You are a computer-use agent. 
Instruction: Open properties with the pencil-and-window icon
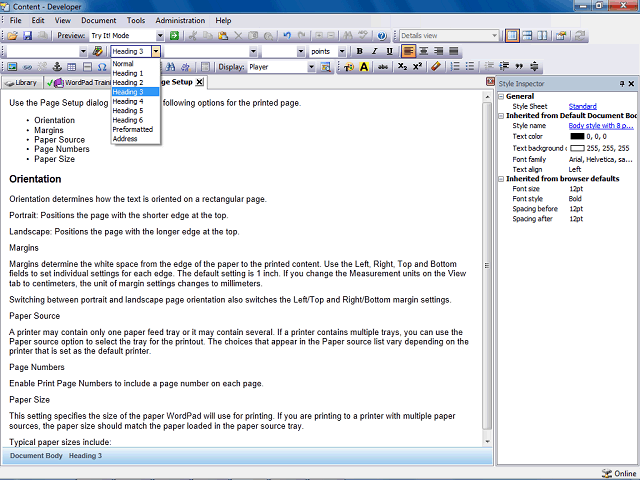pos(561,36)
